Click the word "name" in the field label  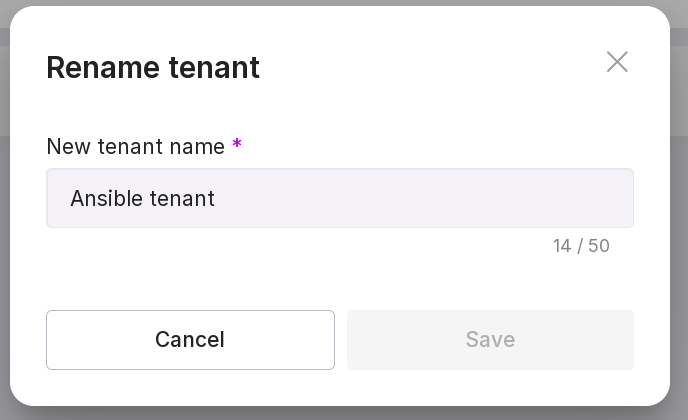click(x=198, y=146)
